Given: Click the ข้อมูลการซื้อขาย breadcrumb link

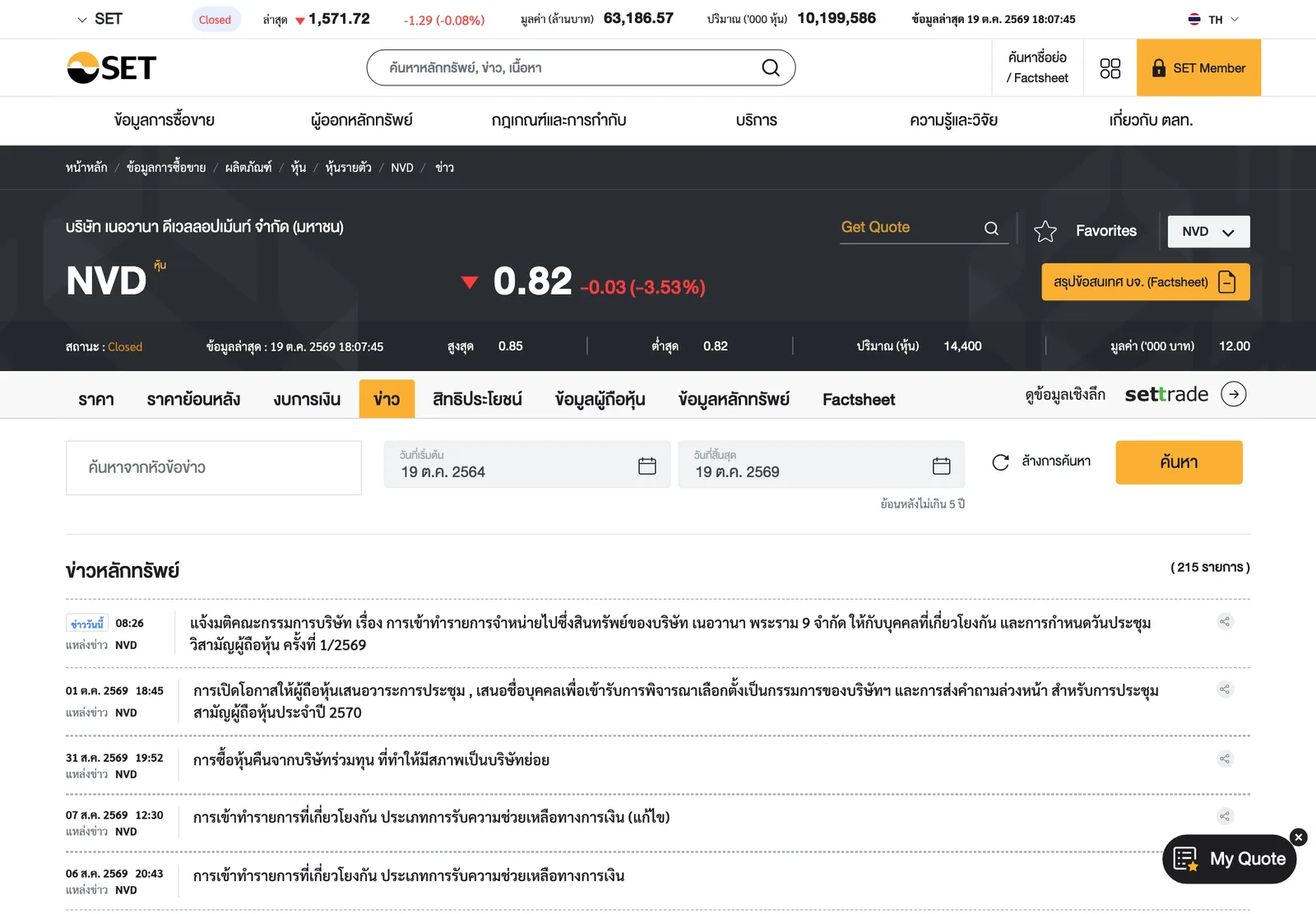Looking at the screenshot, I should pyautogui.click(x=166, y=168).
